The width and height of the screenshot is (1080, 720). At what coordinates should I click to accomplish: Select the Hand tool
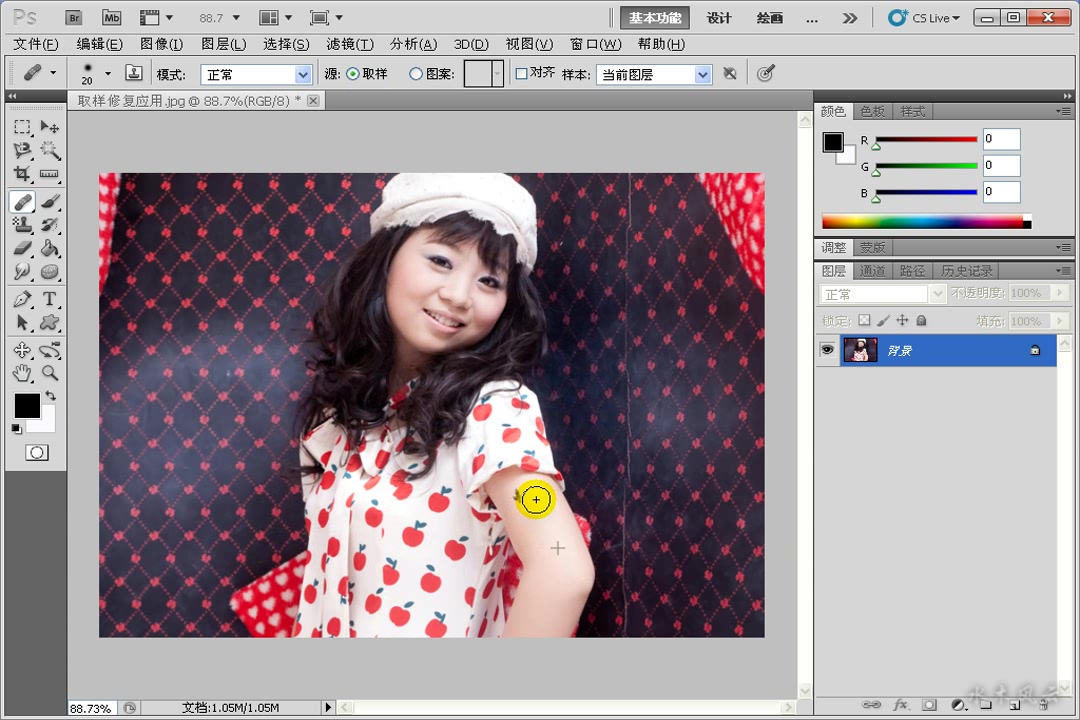click(22, 373)
